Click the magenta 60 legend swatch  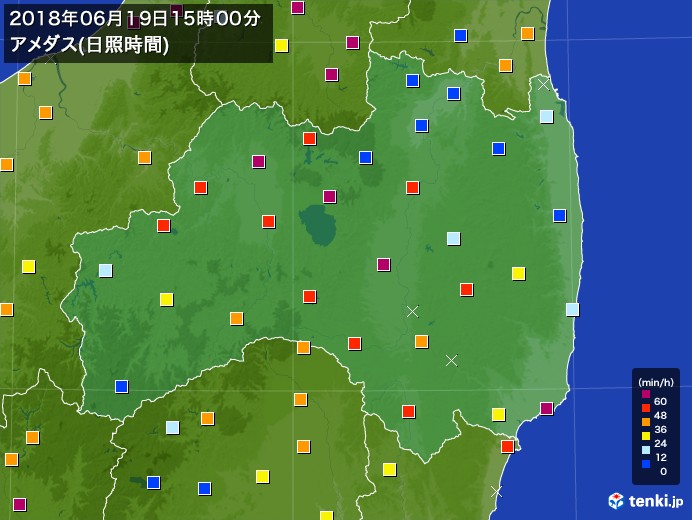pyautogui.click(x=646, y=394)
